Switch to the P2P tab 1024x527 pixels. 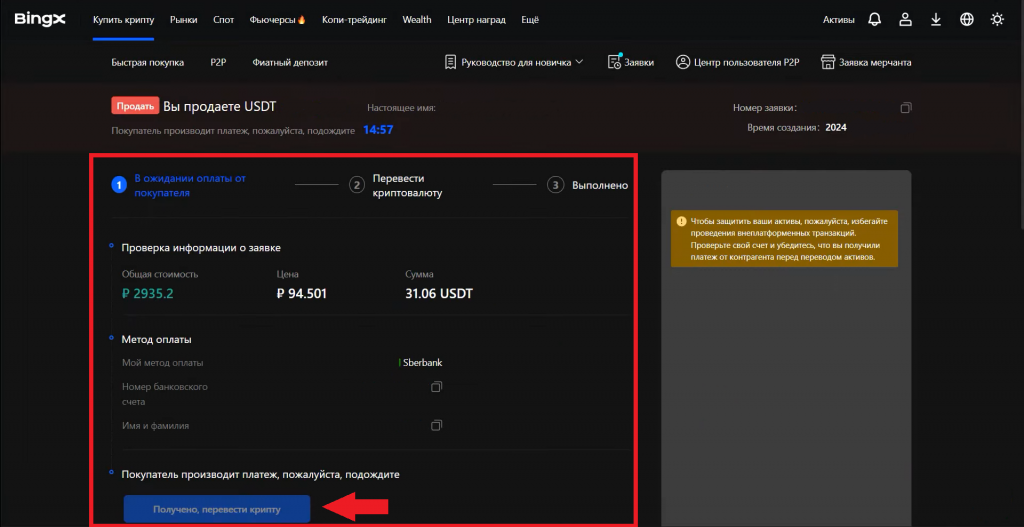tap(218, 62)
